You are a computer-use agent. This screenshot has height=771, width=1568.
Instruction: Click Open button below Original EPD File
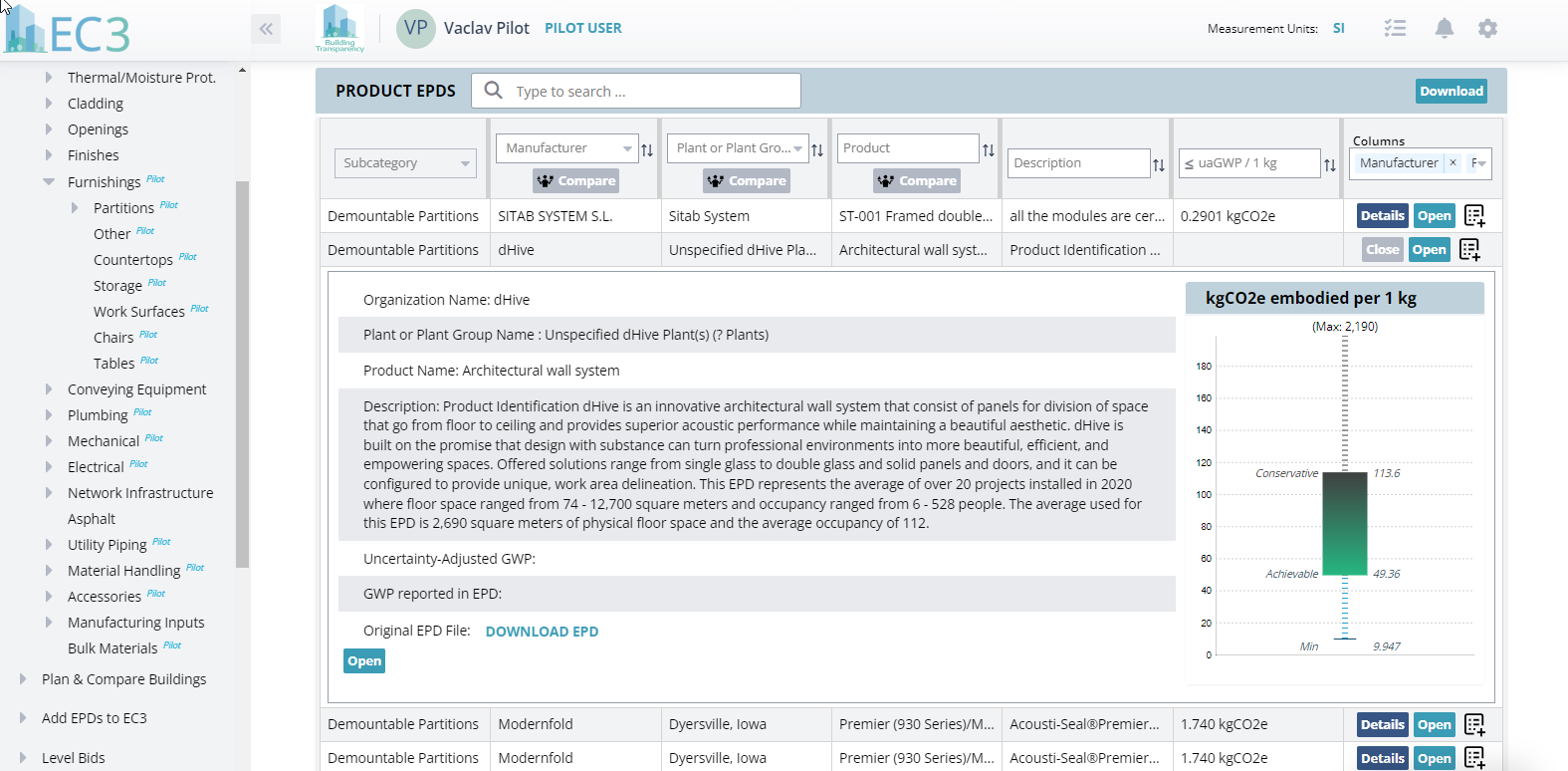pos(364,660)
